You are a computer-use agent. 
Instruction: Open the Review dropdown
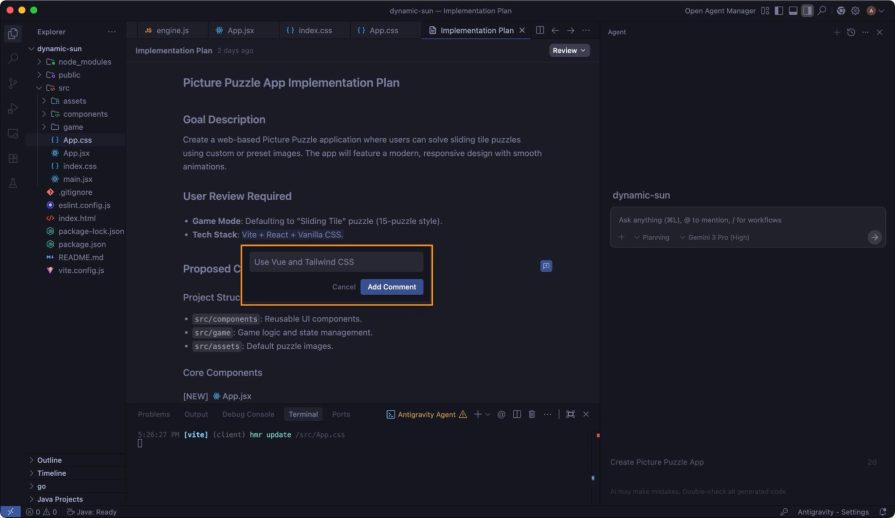pyautogui.click(x=569, y=51)
